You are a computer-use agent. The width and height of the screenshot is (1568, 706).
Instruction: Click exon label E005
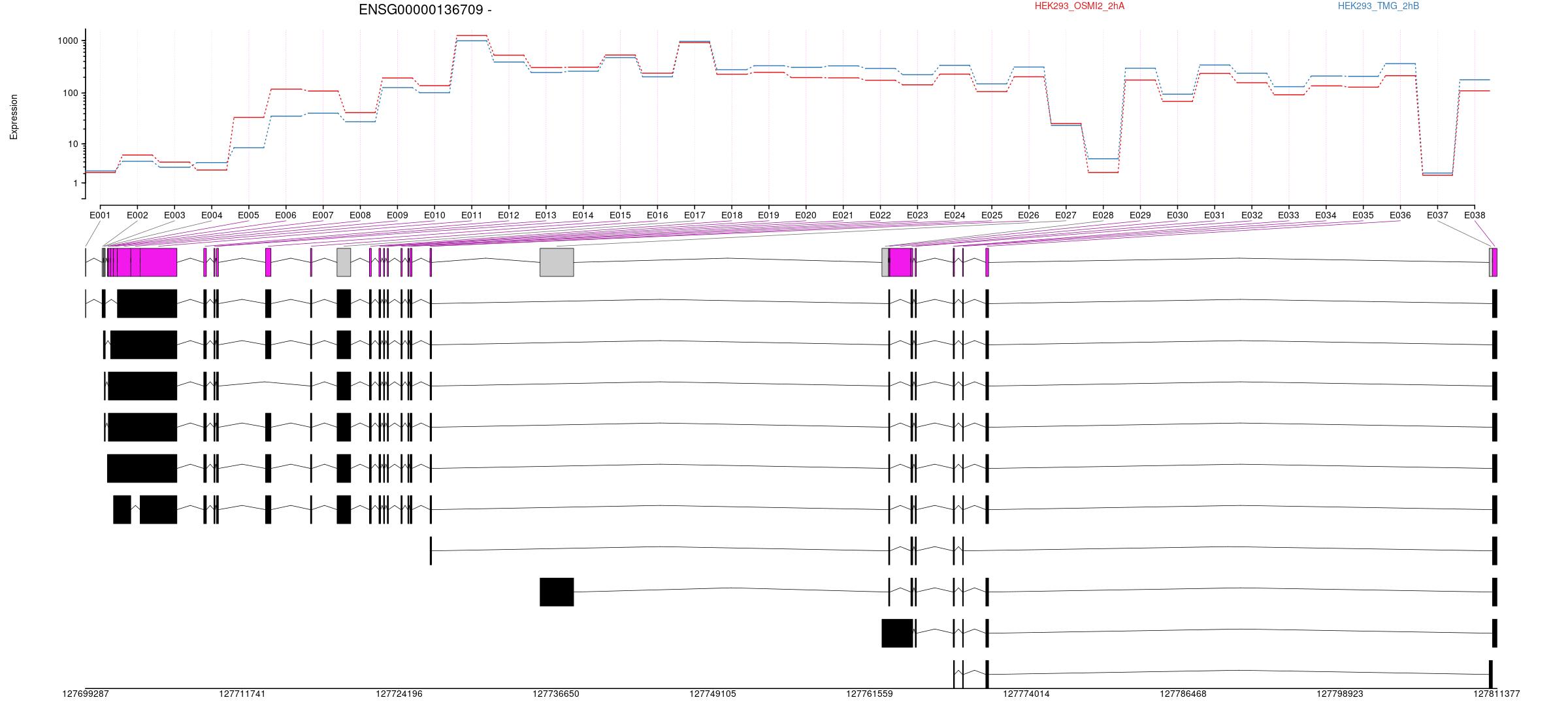(248, 215)
